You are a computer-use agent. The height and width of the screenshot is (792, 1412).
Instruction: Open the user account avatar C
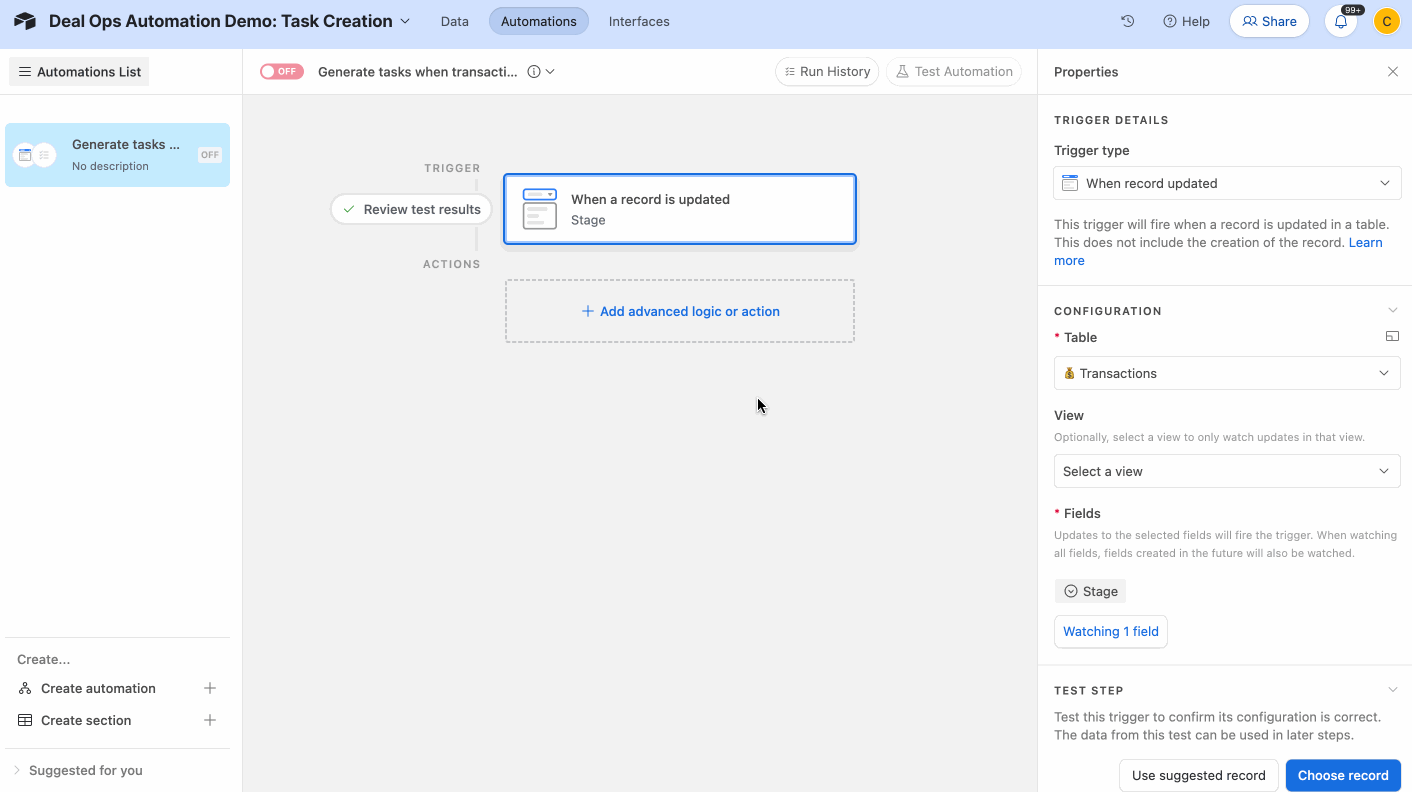1386,21
